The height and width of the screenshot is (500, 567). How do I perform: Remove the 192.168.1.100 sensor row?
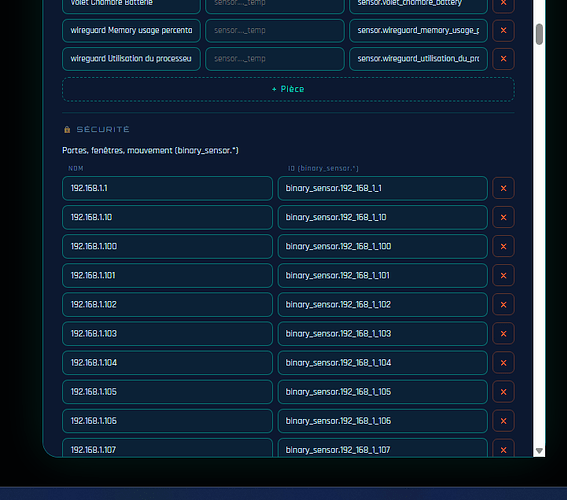[x=503, y=247]
